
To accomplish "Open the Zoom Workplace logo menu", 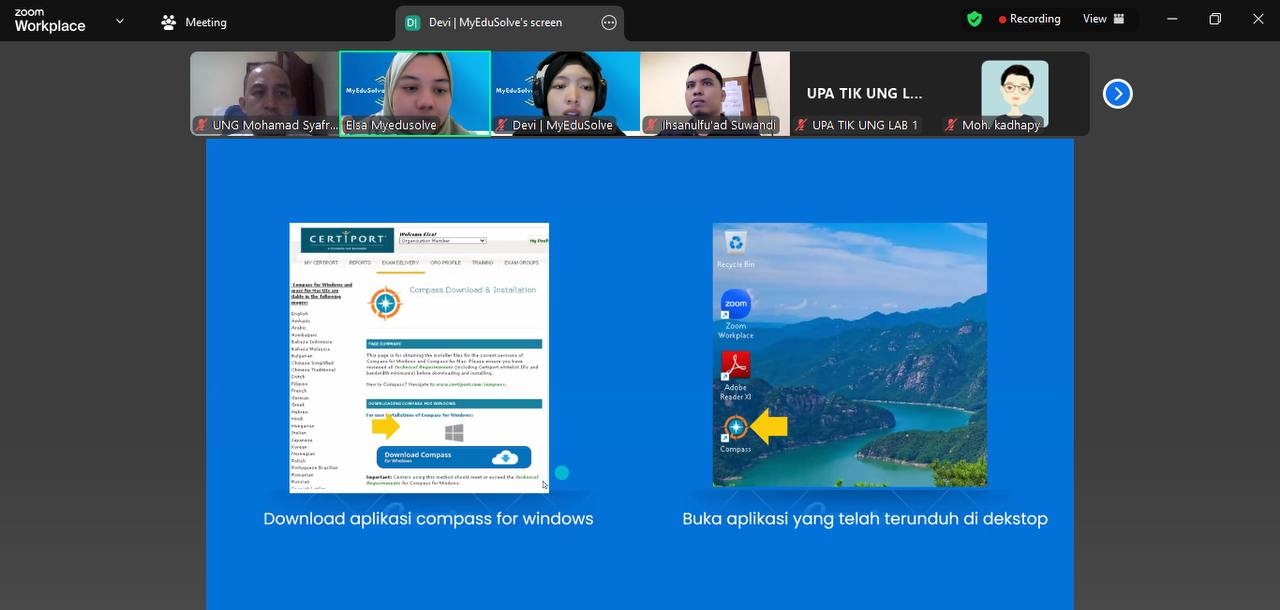I will [x=49, y=21].
